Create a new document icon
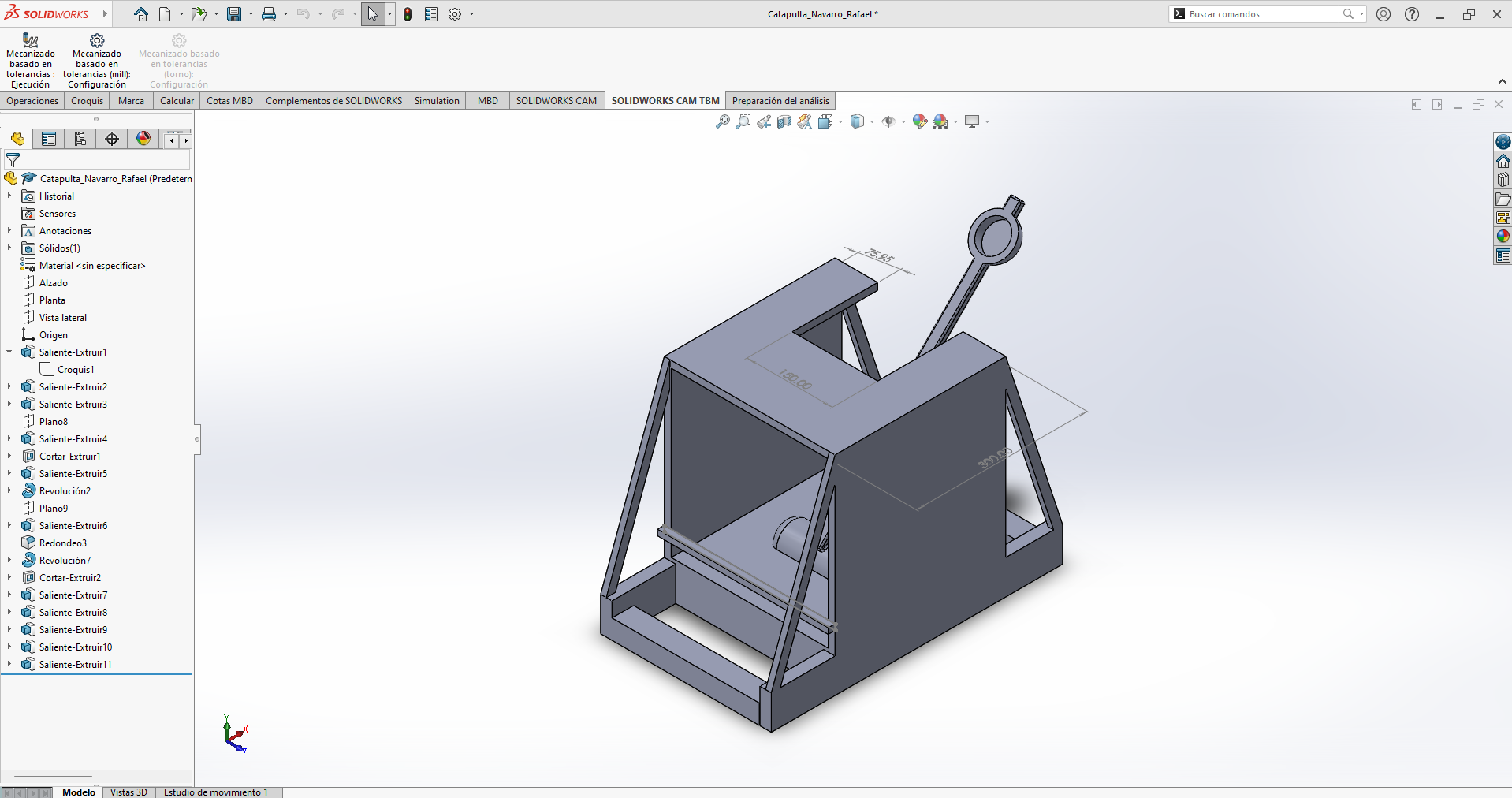 (x=165, y=14)
